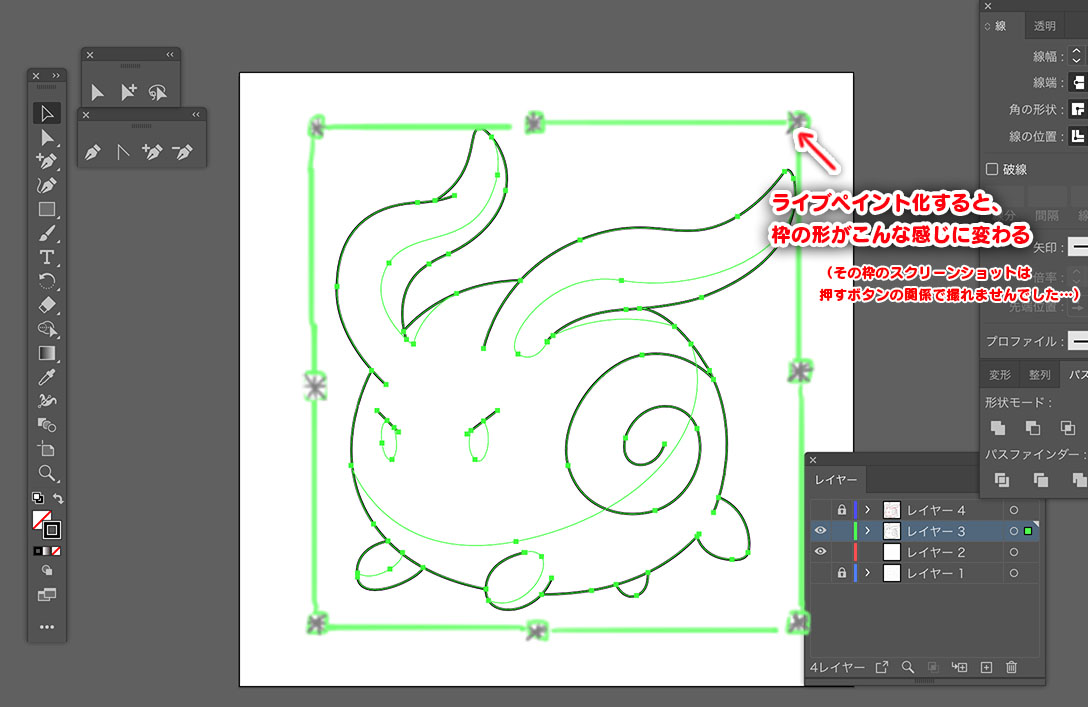Click レイヤー 3 green selection indicator
The width and height of the screenshot is (1088, 707).
(x=1028, y=531)
